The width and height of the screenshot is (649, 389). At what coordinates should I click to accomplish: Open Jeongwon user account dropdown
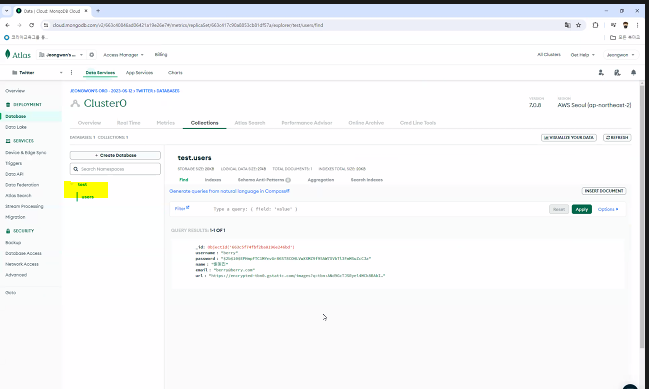[x=620, y=55]
